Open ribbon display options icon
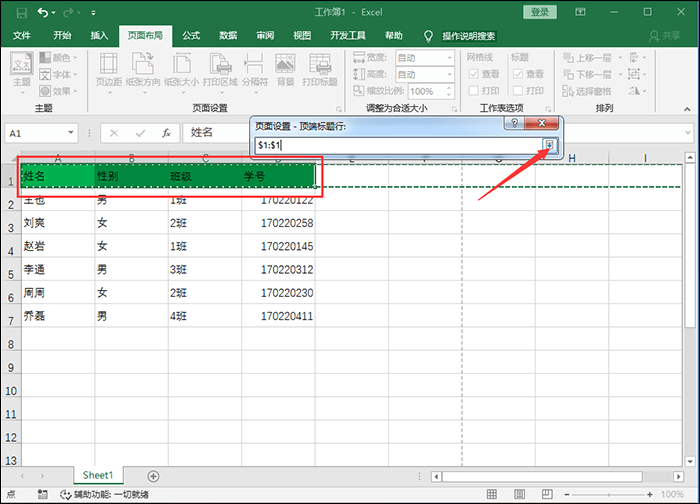This screenshot has height=504, width=700. (580, 12)
